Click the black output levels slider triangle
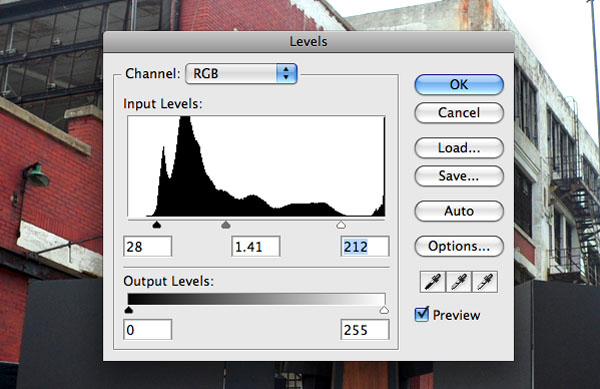This screenshot has height=389, width=600. pyautogui.click(x=129, y=309)
